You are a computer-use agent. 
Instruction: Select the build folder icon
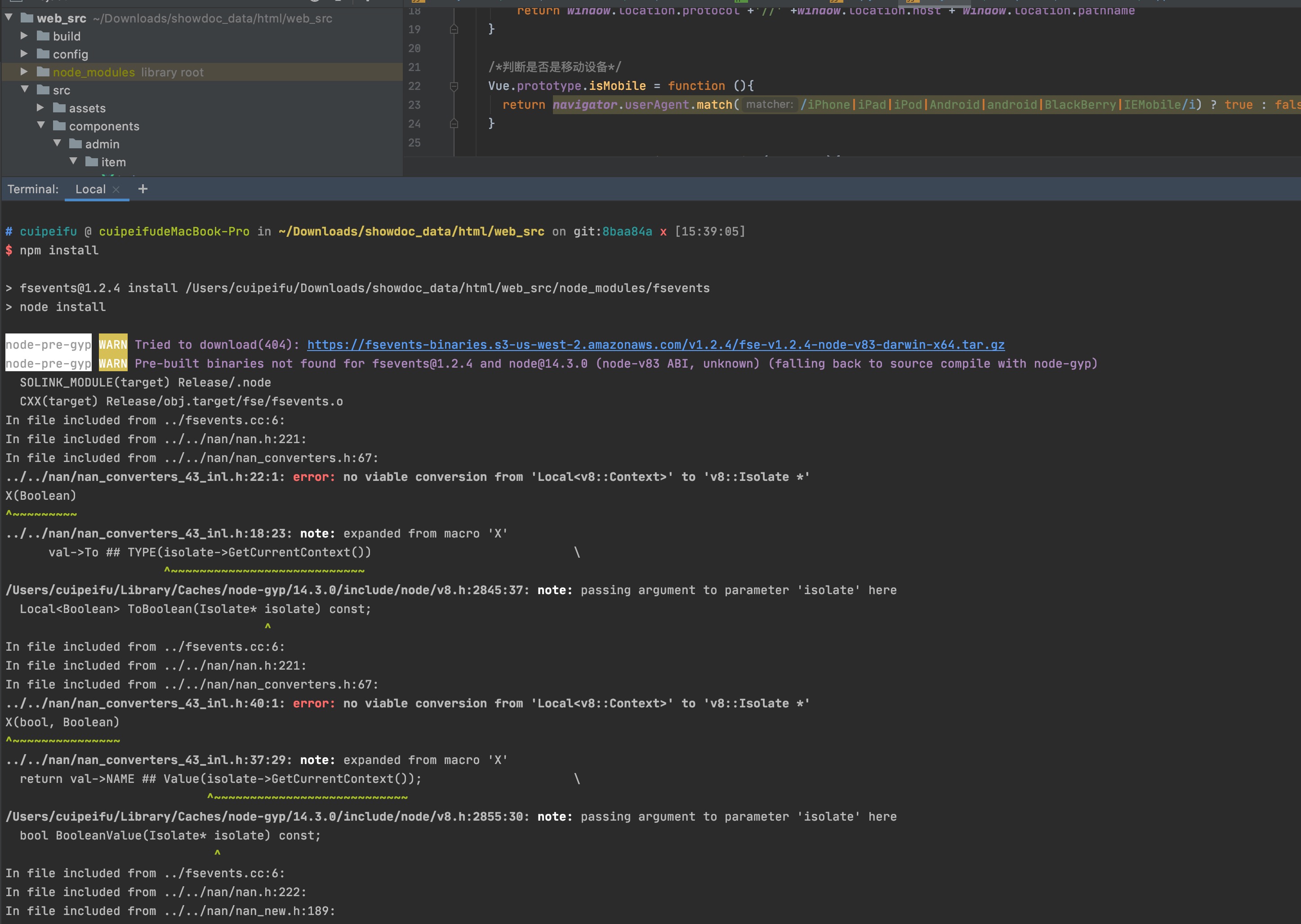43,36
